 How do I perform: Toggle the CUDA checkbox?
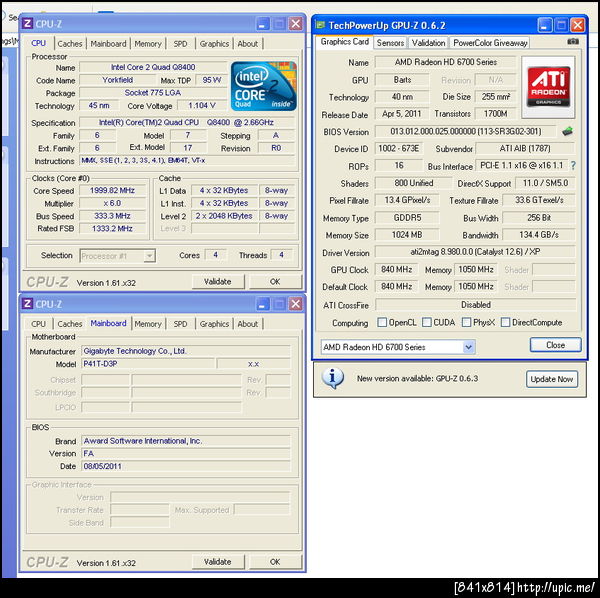(x=426, y=322)
